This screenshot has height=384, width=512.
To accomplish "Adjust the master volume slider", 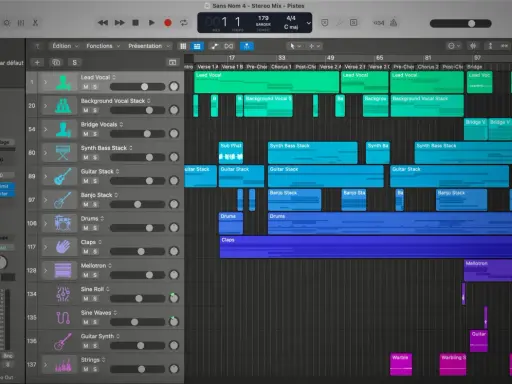I will click(x=461, y=23).
